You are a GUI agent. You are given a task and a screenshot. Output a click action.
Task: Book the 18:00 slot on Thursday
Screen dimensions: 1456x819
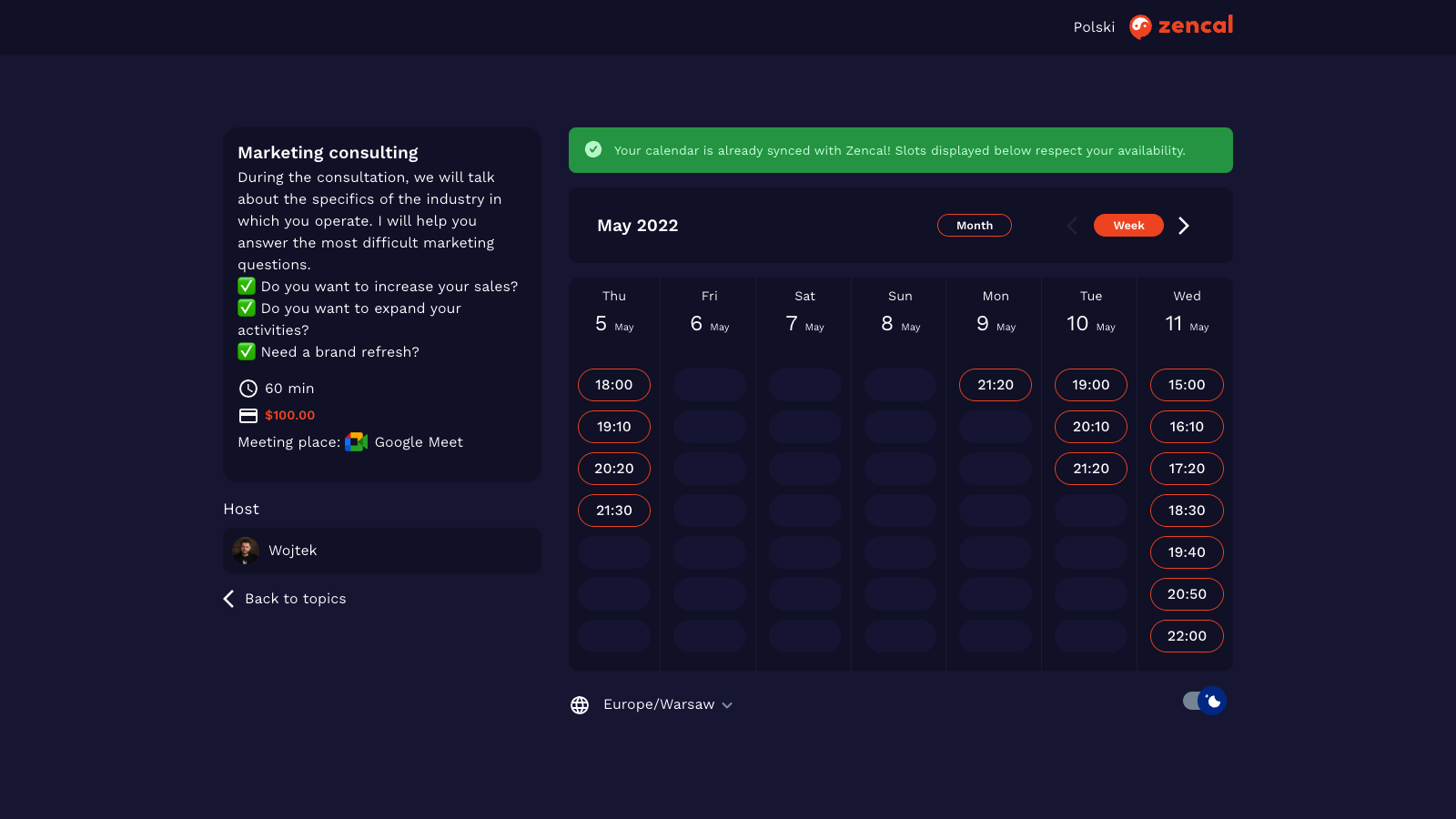click(x=614, y=385)
